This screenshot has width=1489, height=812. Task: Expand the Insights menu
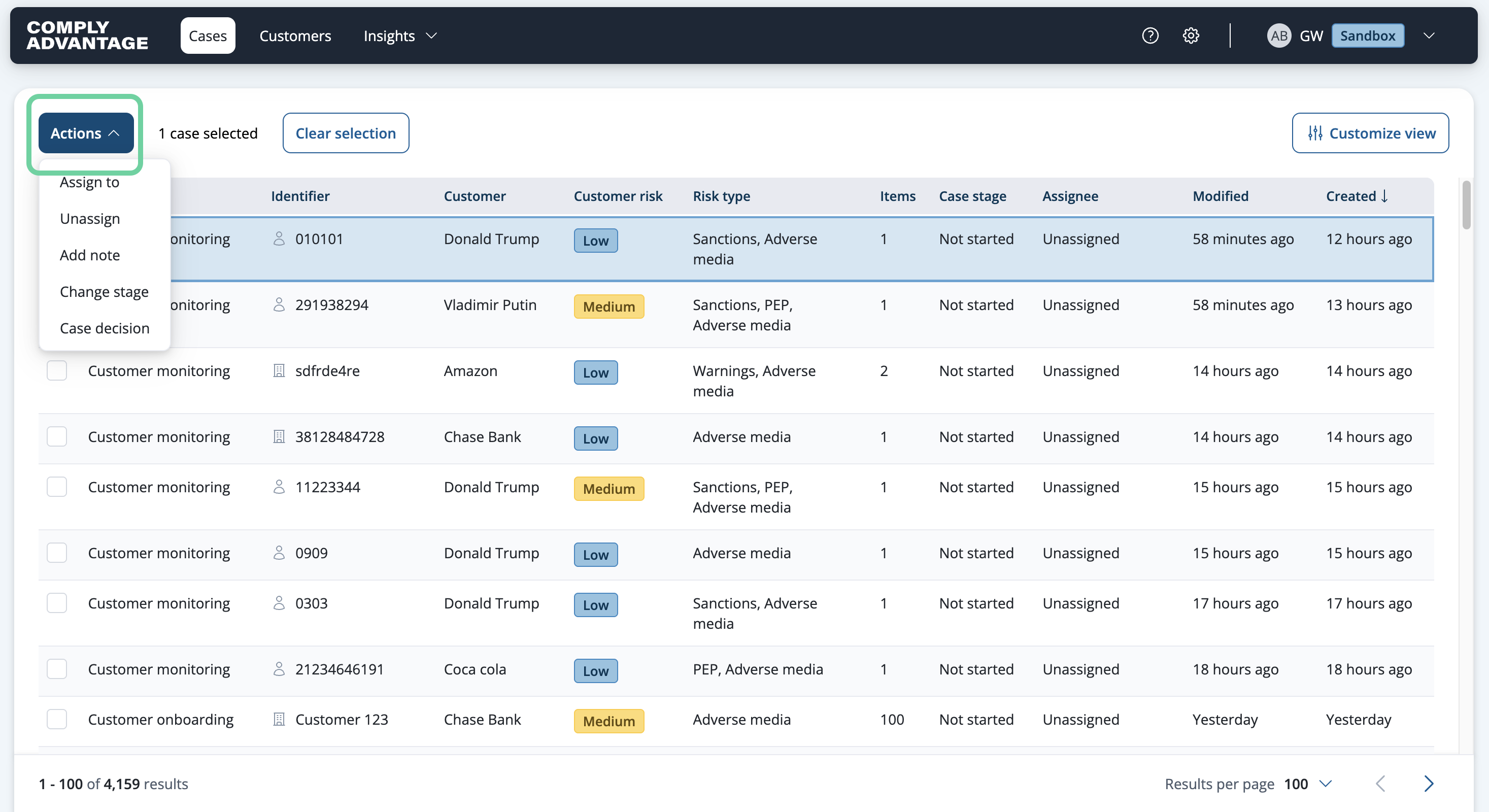pyautogui.click(x=400, y=36)
